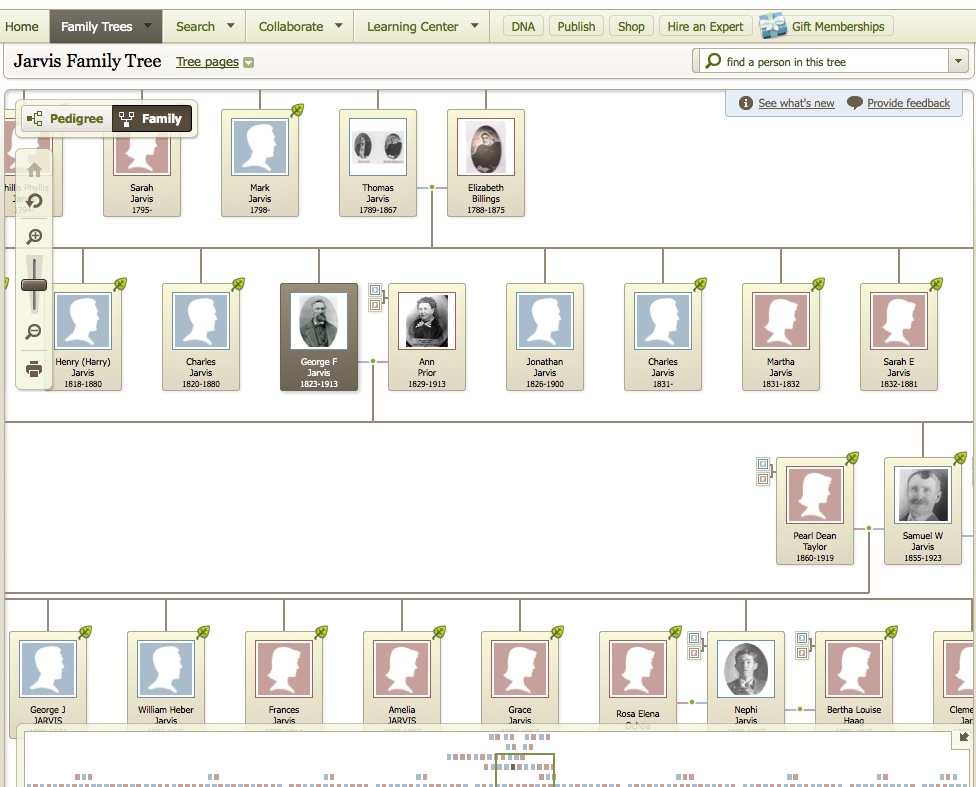Open the Collaborate menu
This screenshot has height=787, width=976.
tap(300, 26)
